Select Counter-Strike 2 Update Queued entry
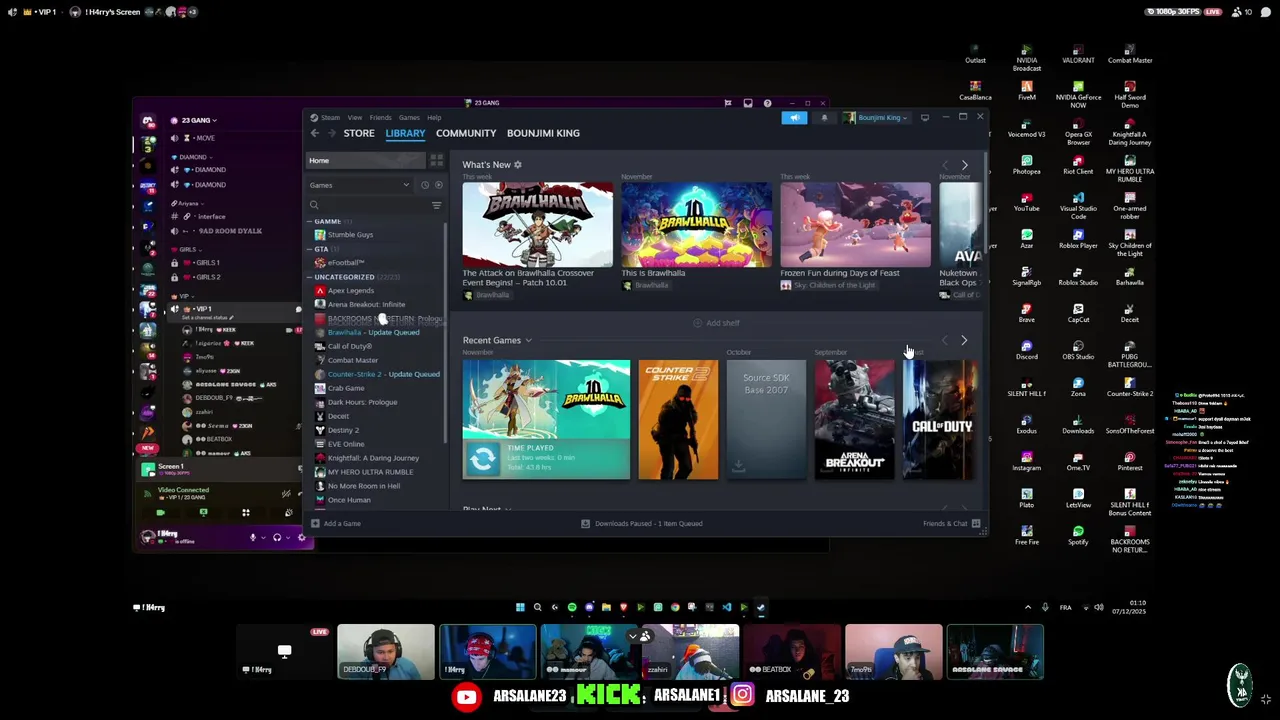 pos(383,374)
